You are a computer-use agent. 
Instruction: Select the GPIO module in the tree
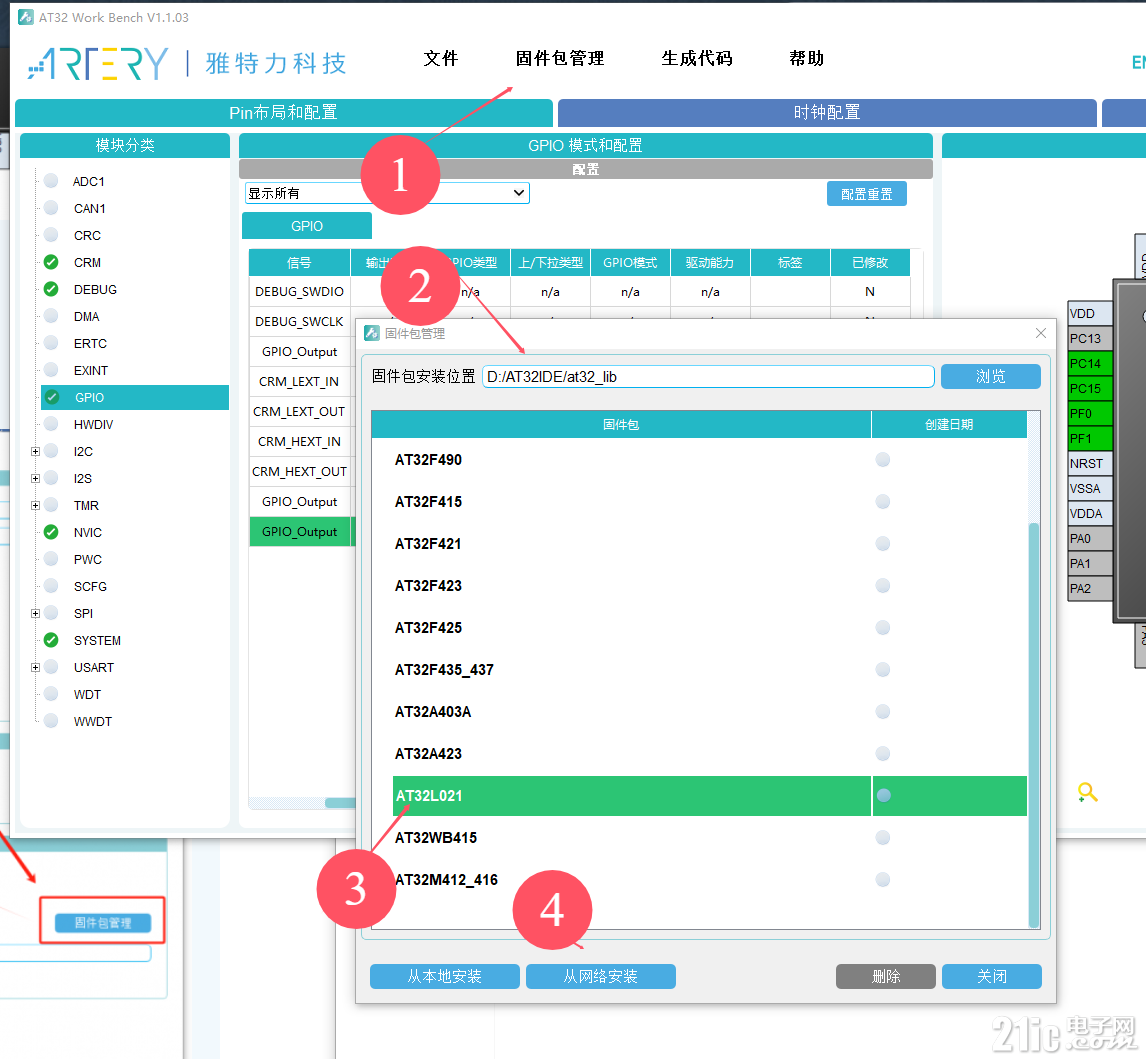[x=135, y=398]
